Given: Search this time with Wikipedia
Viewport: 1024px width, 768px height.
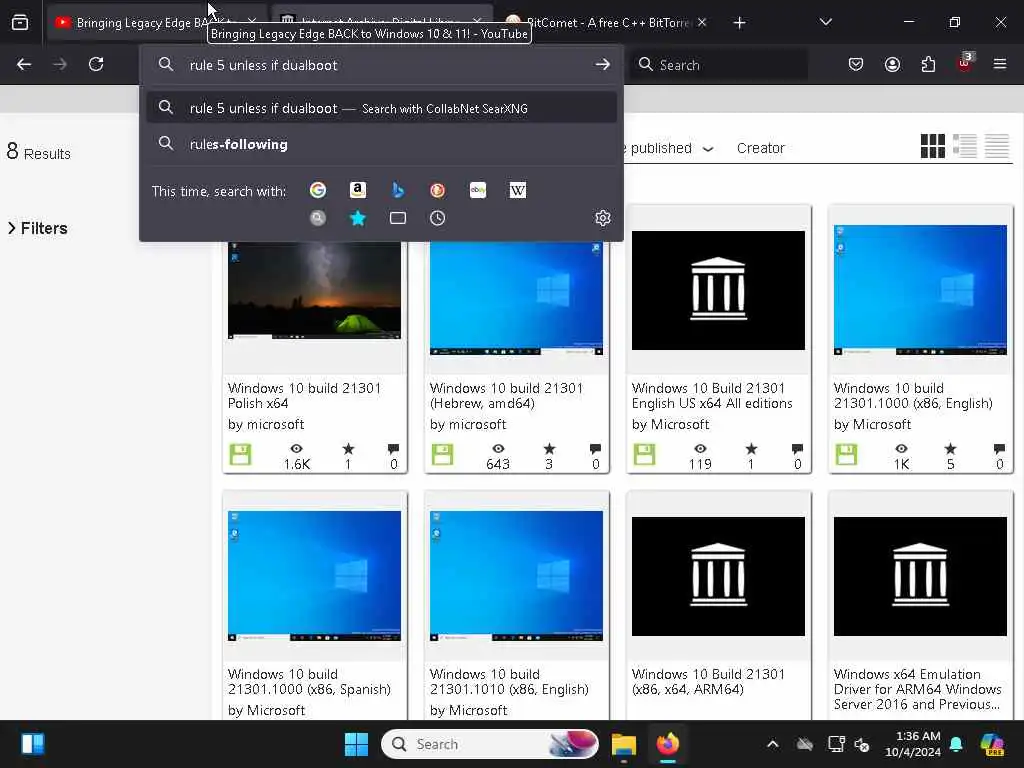Looking at the screenshot, I should [518, 190].
